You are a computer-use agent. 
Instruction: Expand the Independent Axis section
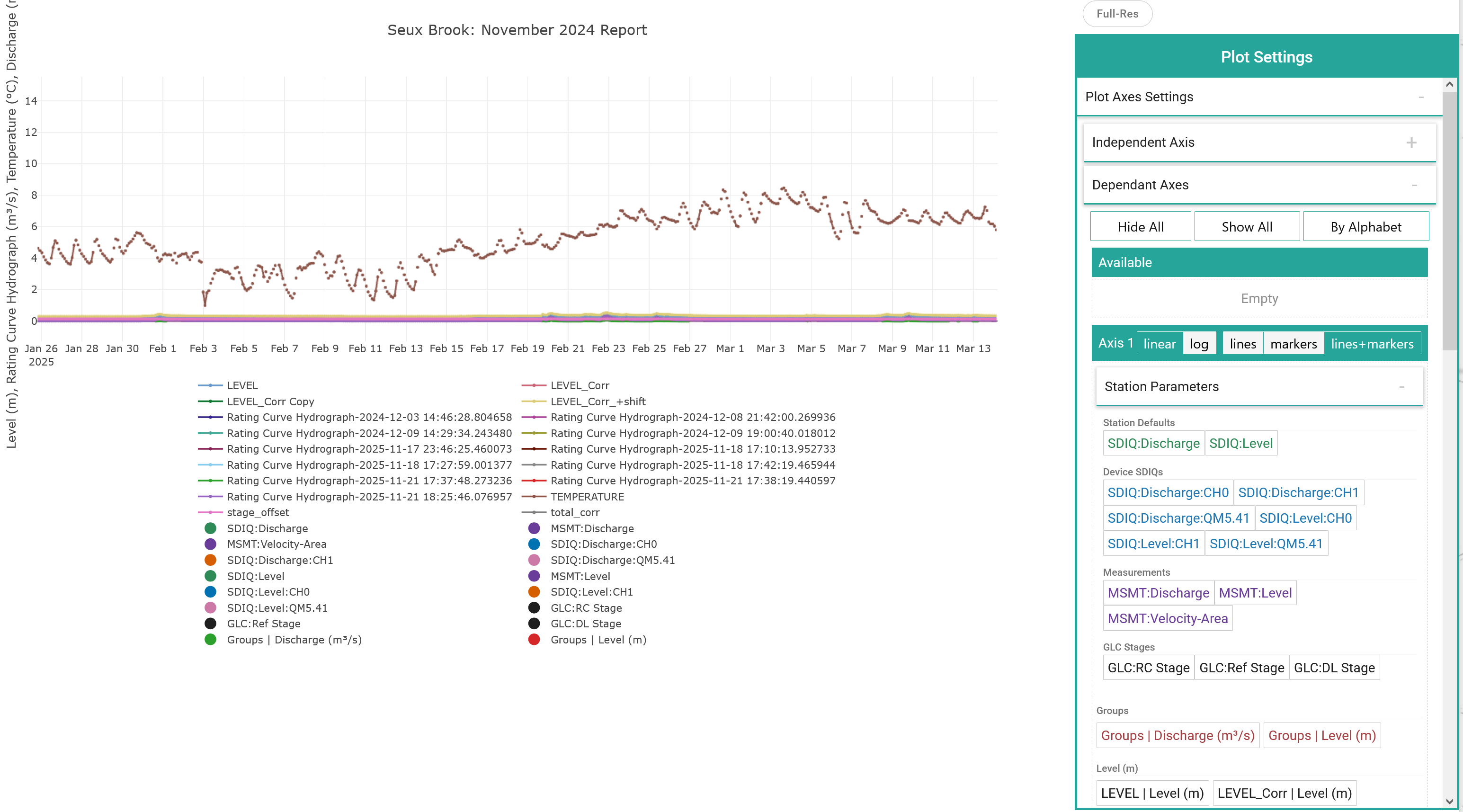coord(1411,142)
